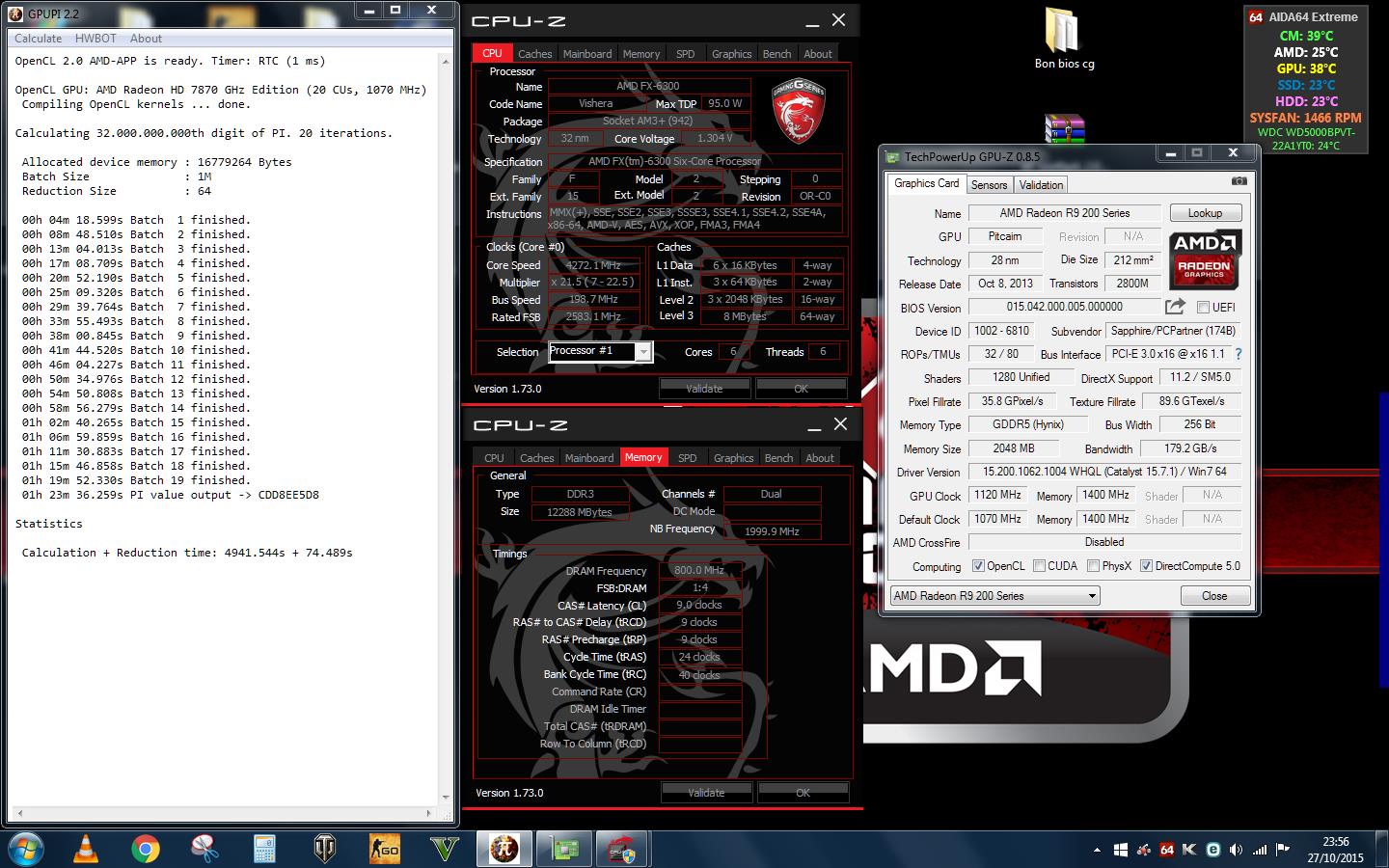Screen dimensions: 1389x868
Task: Open About tab in lower CPU-Z window
Action: 820,458
